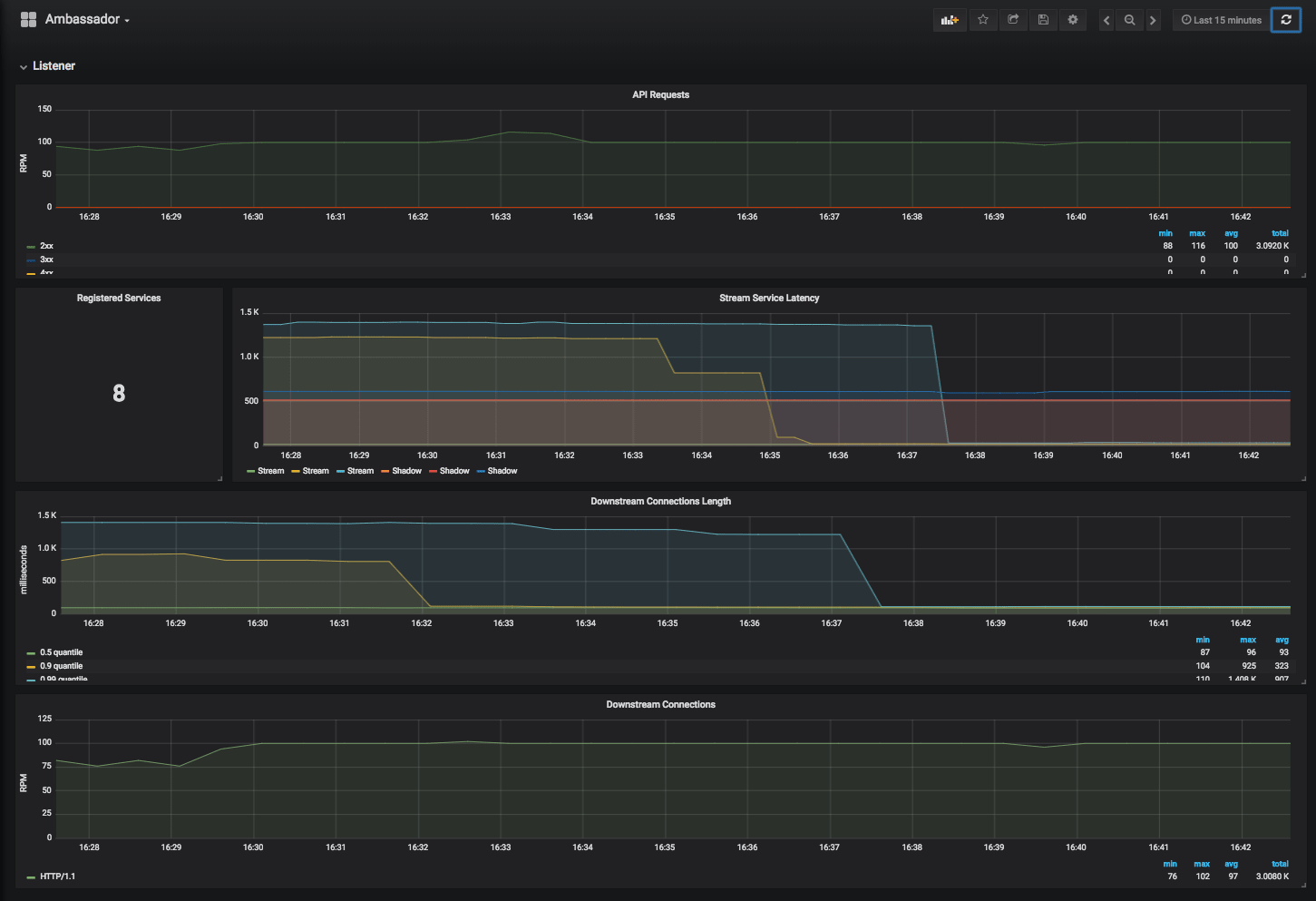This screenshot has width=1316, height=901.
Task: Click the add panel icon
Action: pyautogui.click(x=950, y=19)
